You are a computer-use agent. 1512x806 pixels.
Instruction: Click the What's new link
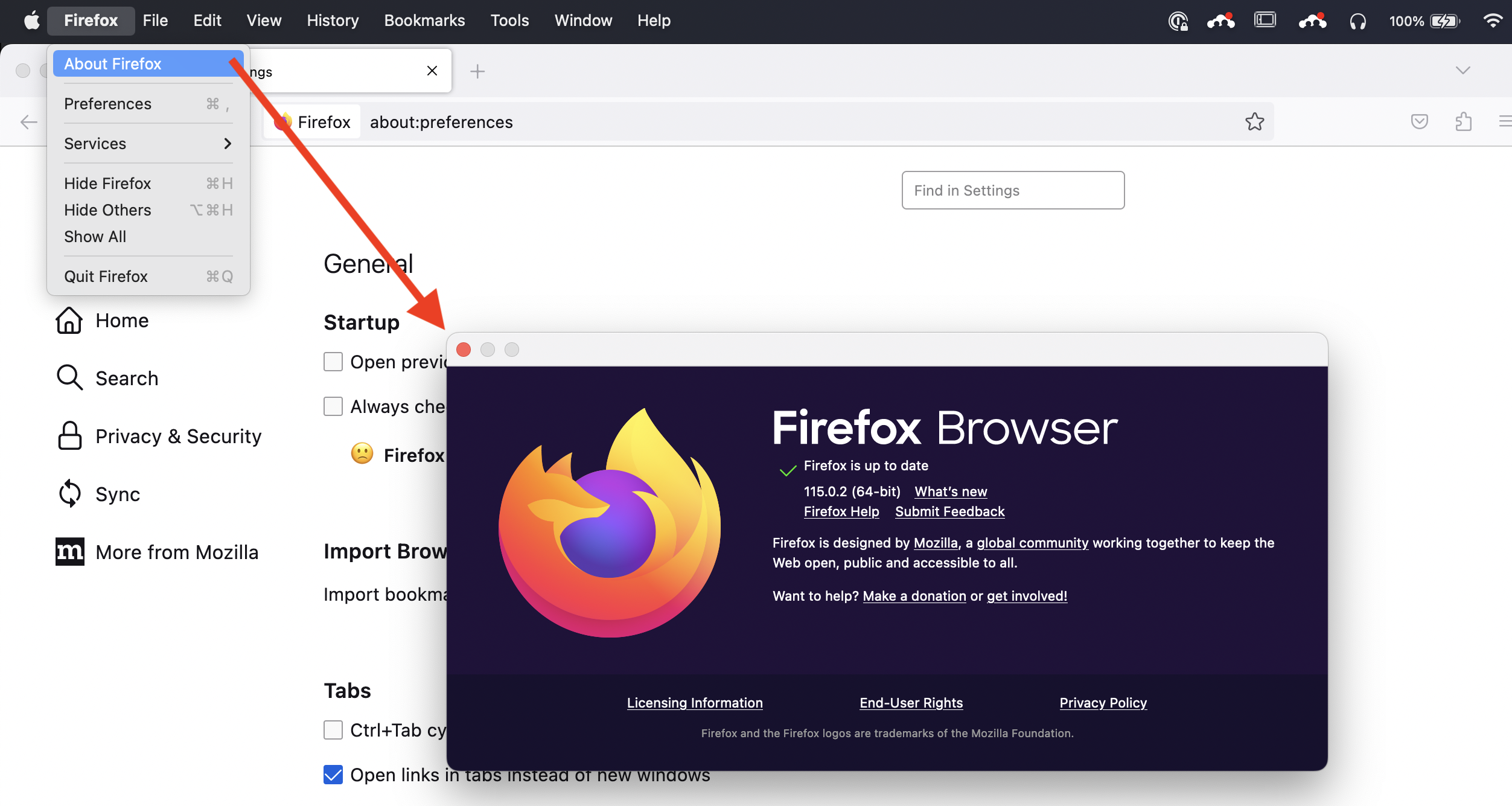tap(951, 491)
